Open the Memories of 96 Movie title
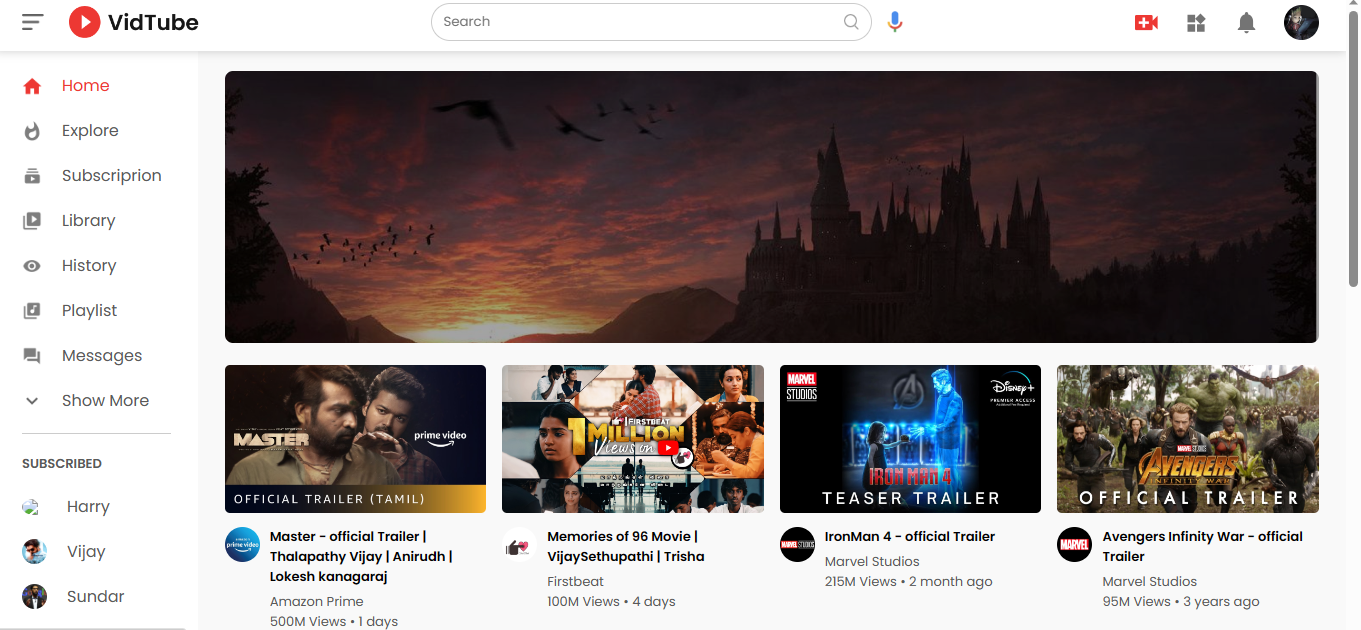The height and width of the screenshot is (630, 1361). (626, 546)
